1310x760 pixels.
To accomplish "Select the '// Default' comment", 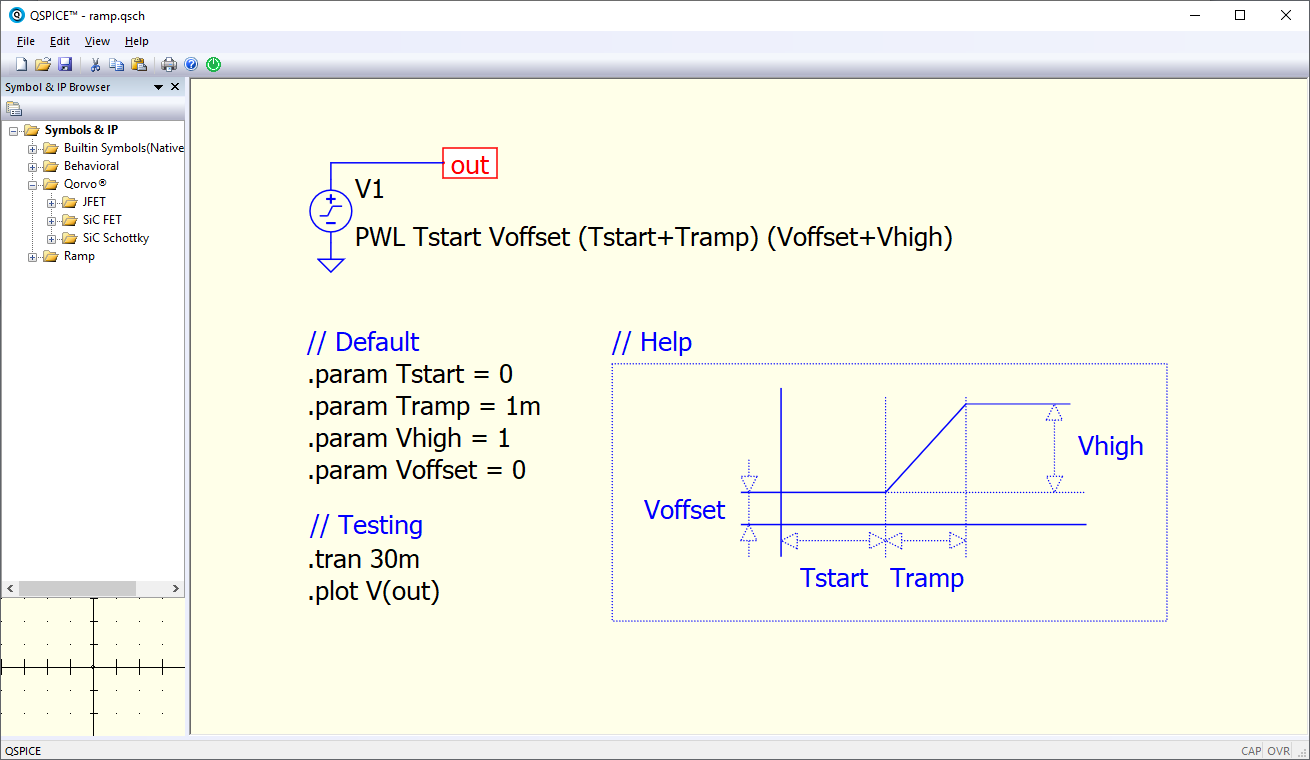I will (363, 342).
